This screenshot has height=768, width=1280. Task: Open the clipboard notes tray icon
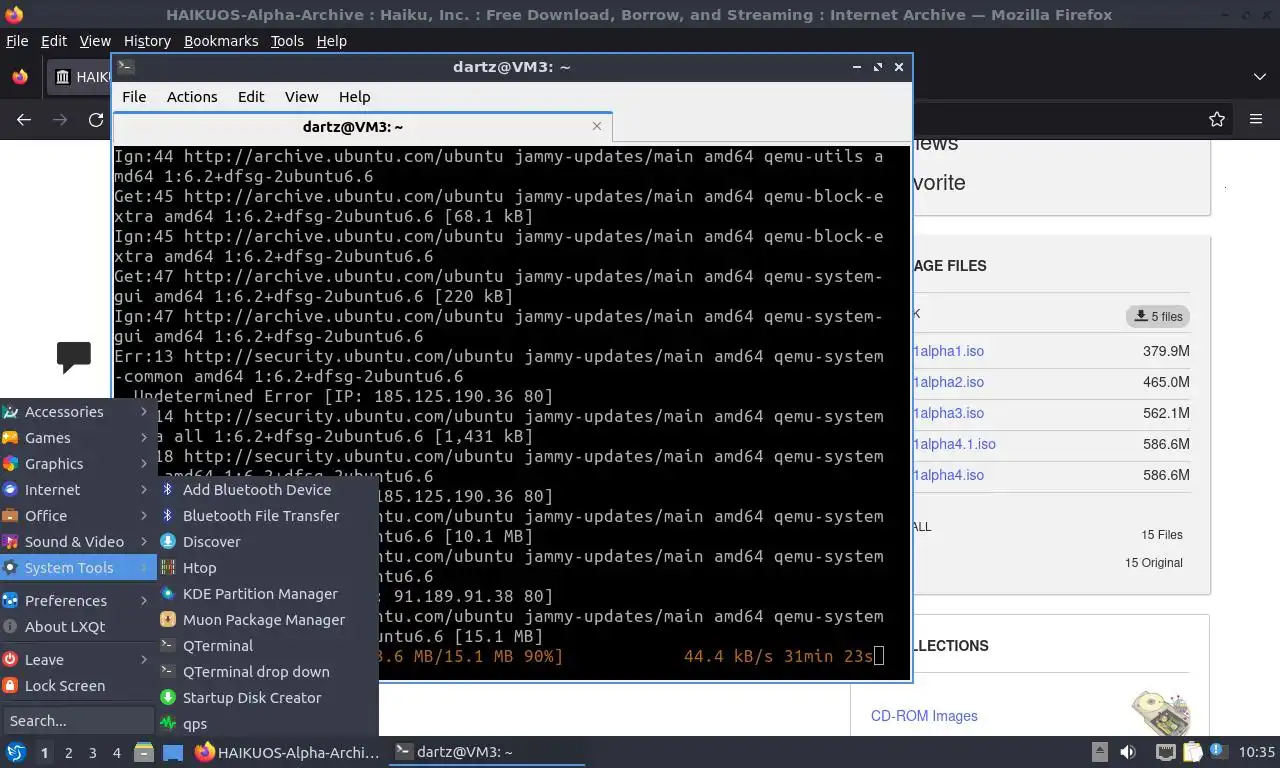click(1192, 752)
